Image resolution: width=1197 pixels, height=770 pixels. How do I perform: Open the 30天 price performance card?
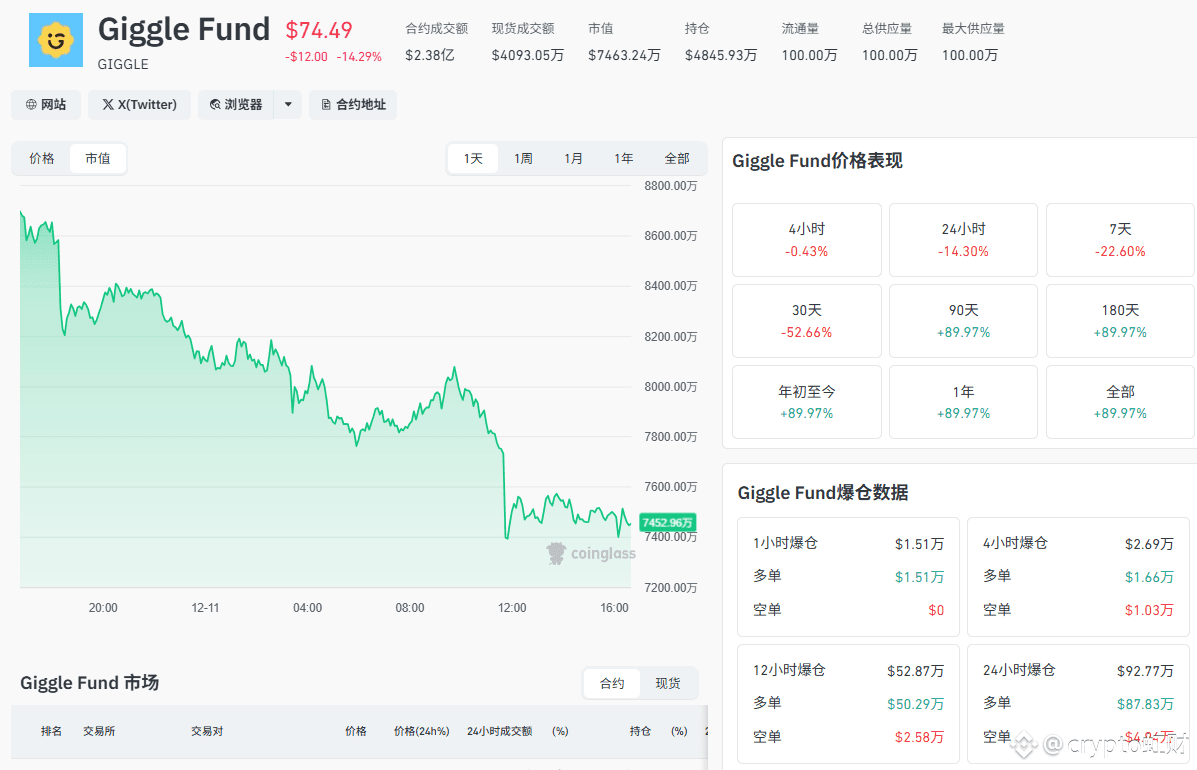click(x=806, y=321)
